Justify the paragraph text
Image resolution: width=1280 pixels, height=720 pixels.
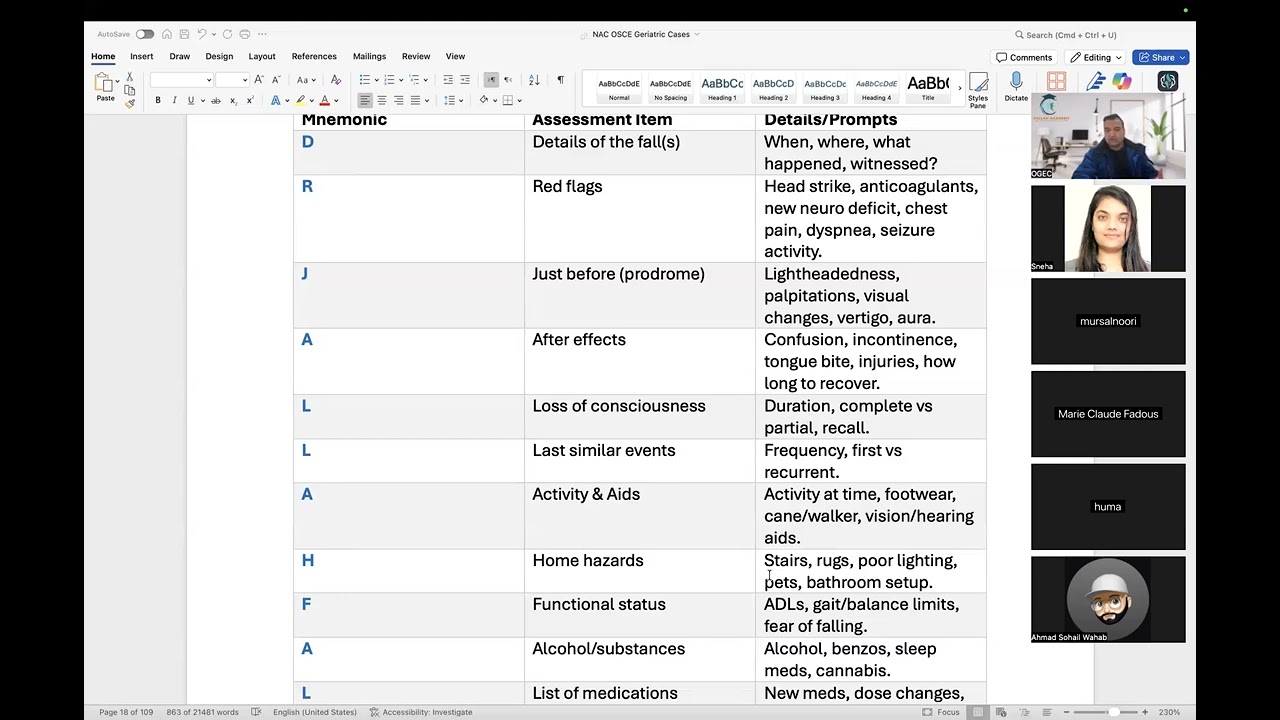(x=415, y=100)
